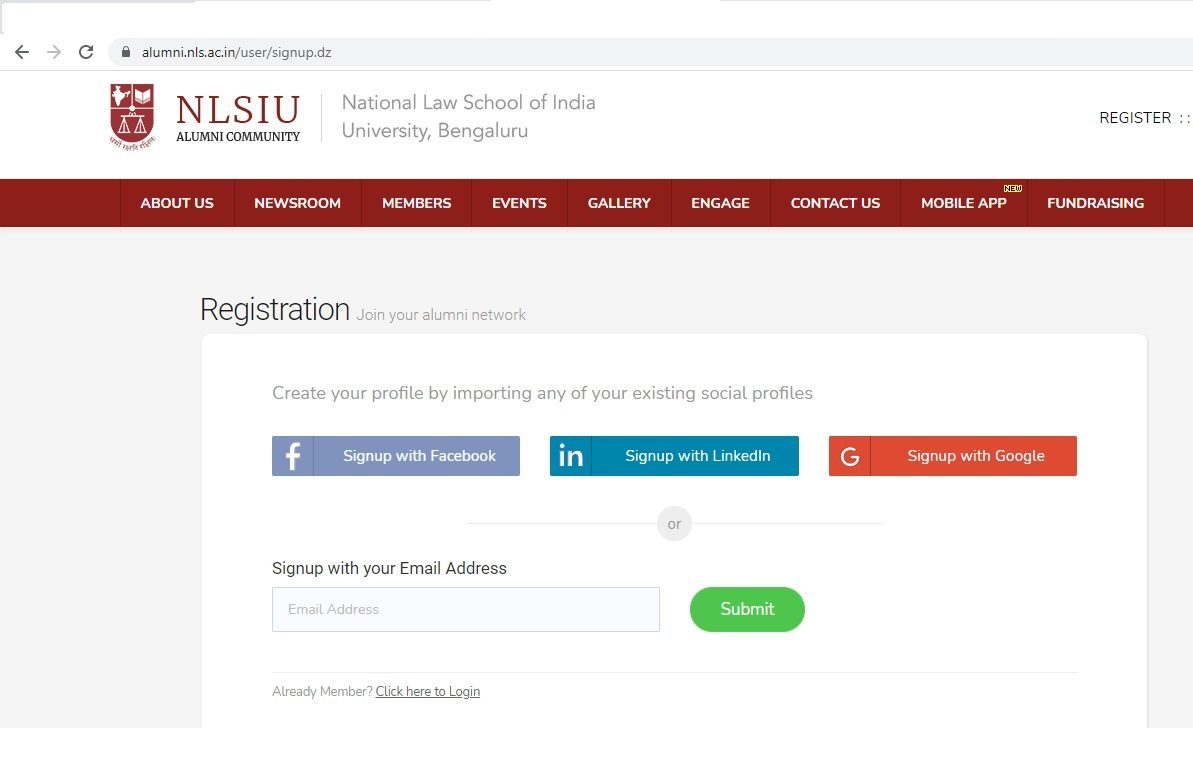Go to the Members section
The height and width of the screenshot is (767, 1193).
pyautogui.click(x=416, y=203)
